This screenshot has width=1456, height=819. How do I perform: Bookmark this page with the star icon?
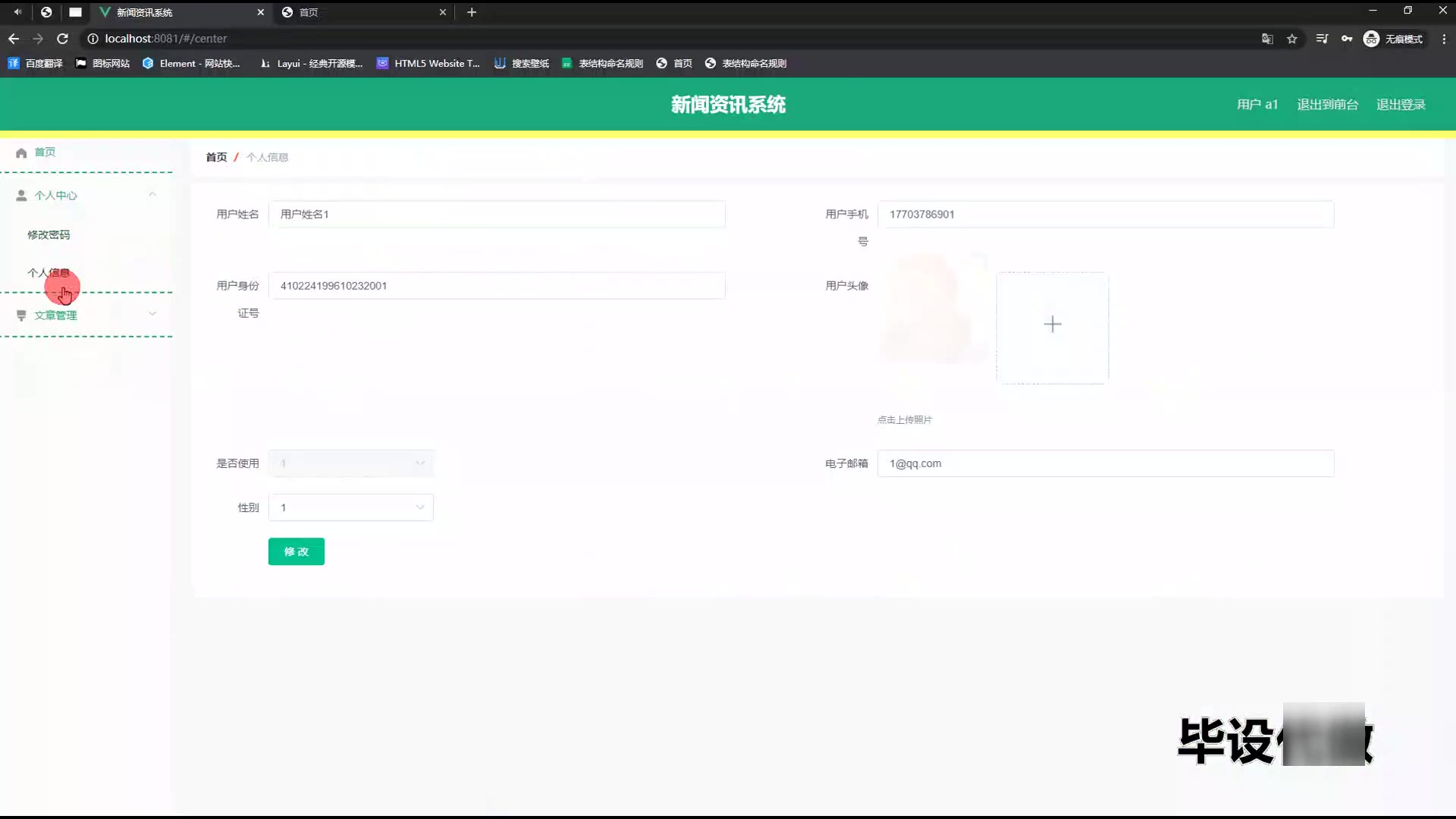[1292, 39]
